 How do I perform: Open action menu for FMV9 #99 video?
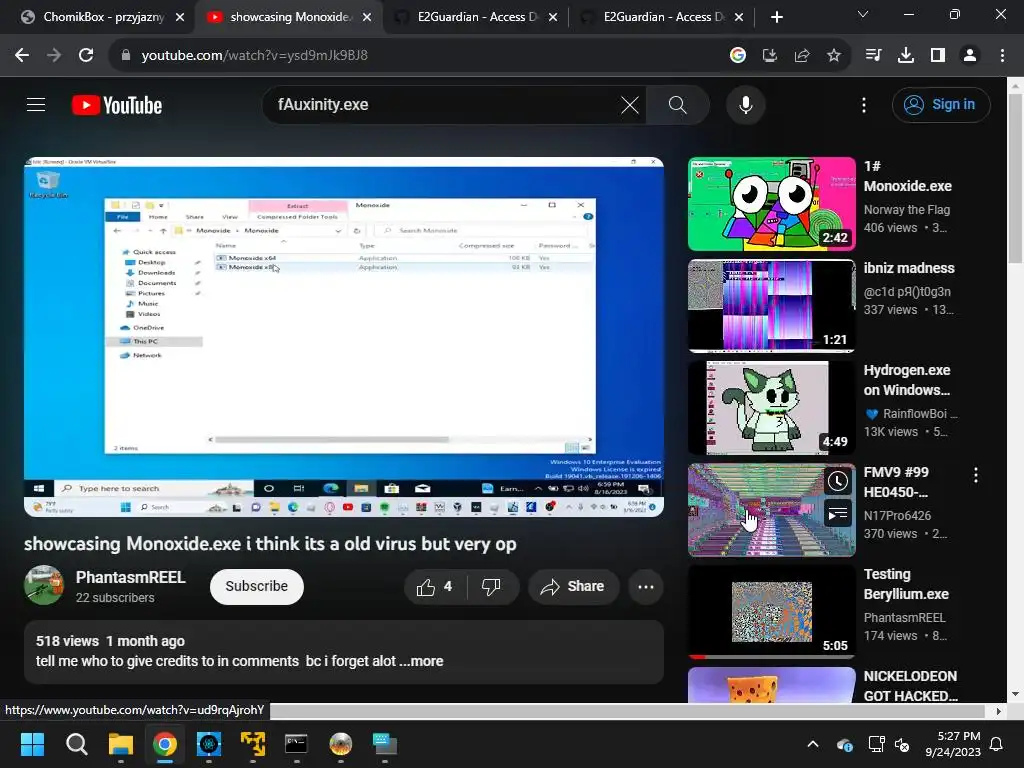976,475
